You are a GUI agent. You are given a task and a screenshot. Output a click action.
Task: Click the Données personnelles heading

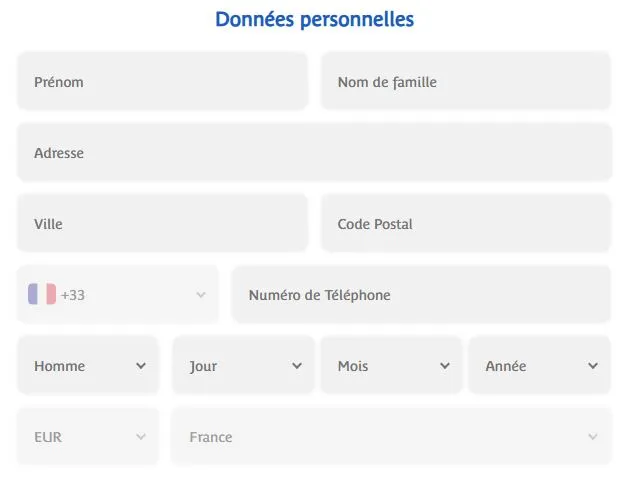314,20
